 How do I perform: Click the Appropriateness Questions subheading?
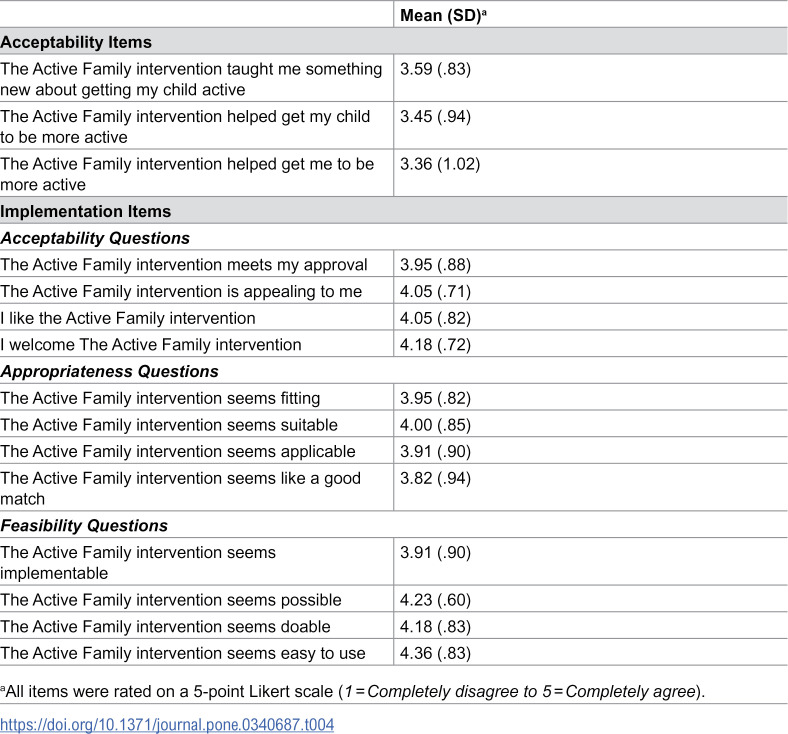coord(110,371)
